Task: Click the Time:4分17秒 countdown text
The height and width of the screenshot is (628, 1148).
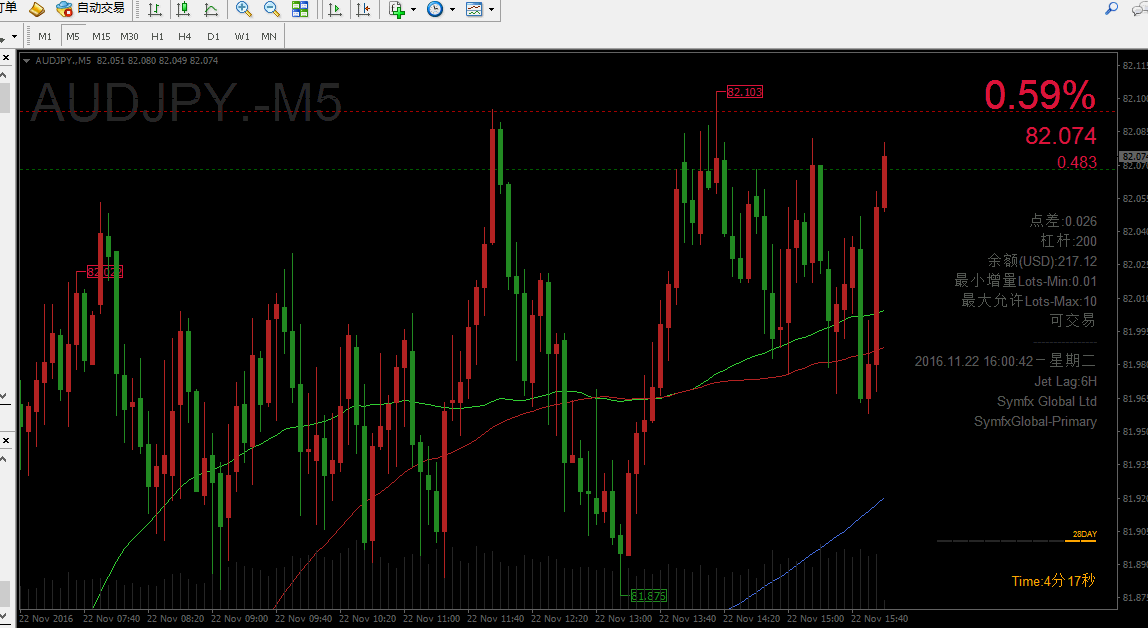Action: [x=1054, y=581]
